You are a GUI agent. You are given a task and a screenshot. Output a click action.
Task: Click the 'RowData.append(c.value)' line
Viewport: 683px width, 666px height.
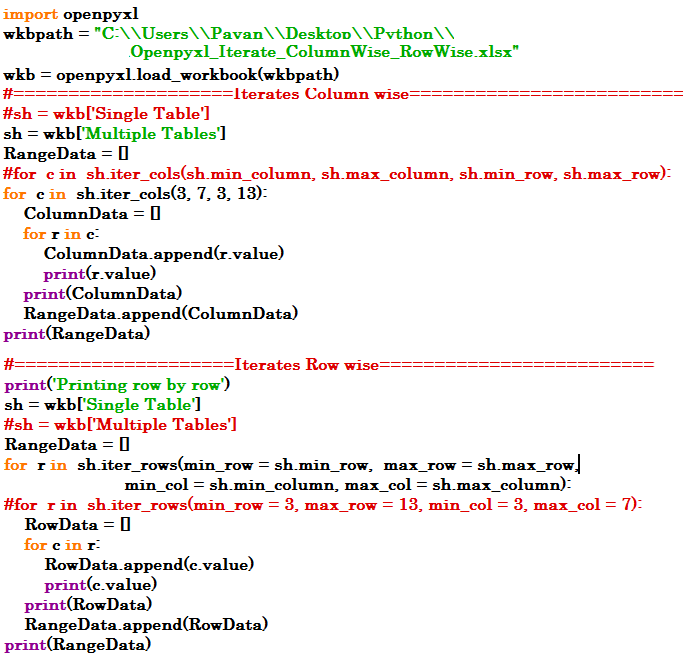(149, 565)
